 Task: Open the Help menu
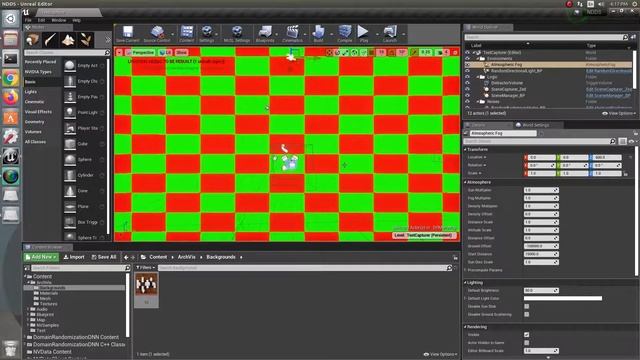76,20
